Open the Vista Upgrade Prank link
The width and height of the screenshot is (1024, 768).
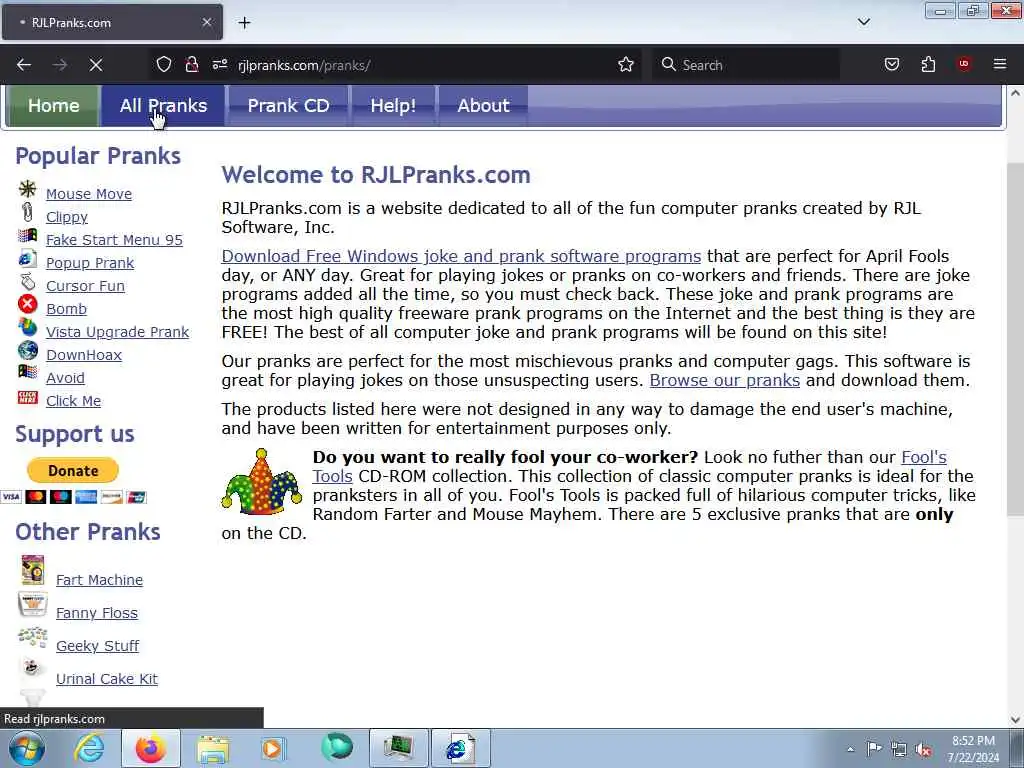pos(118,332)
